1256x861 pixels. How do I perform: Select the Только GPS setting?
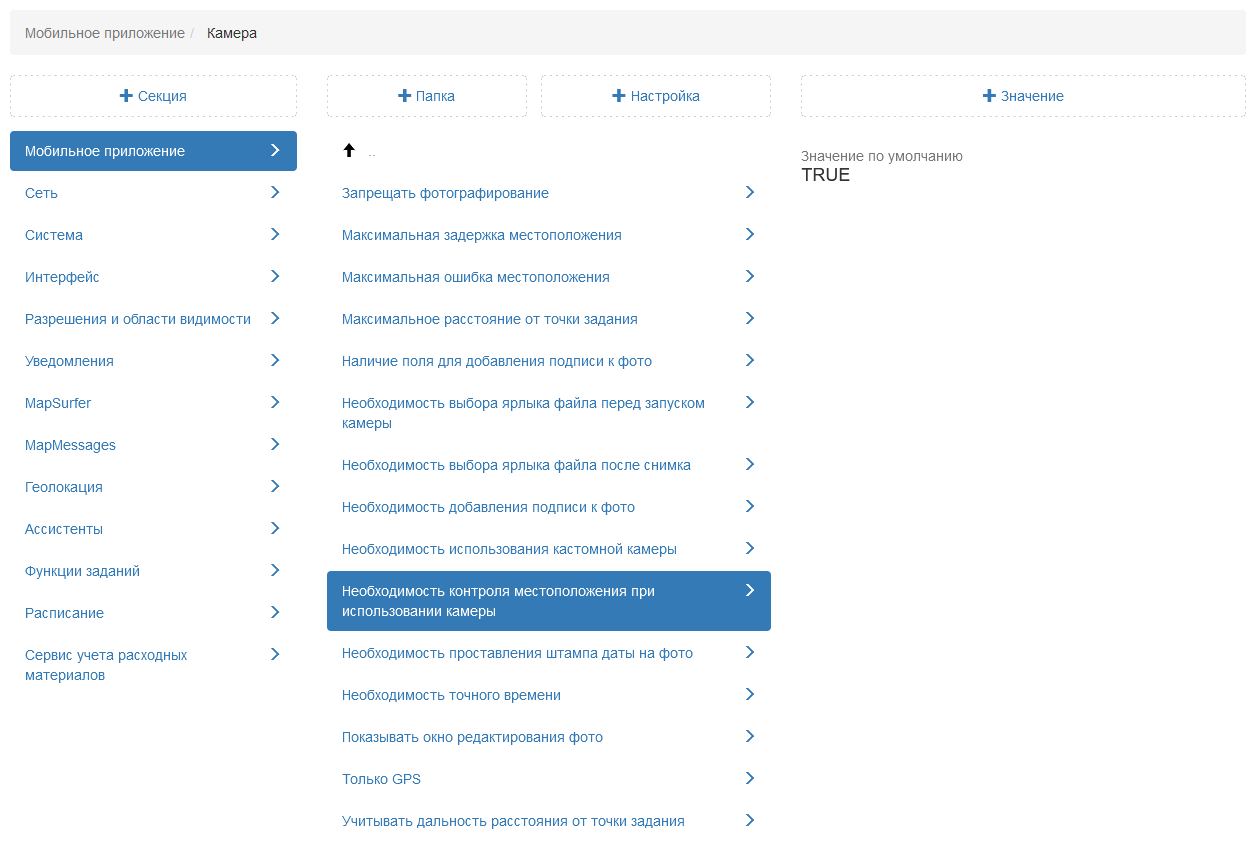pos(549,779)
